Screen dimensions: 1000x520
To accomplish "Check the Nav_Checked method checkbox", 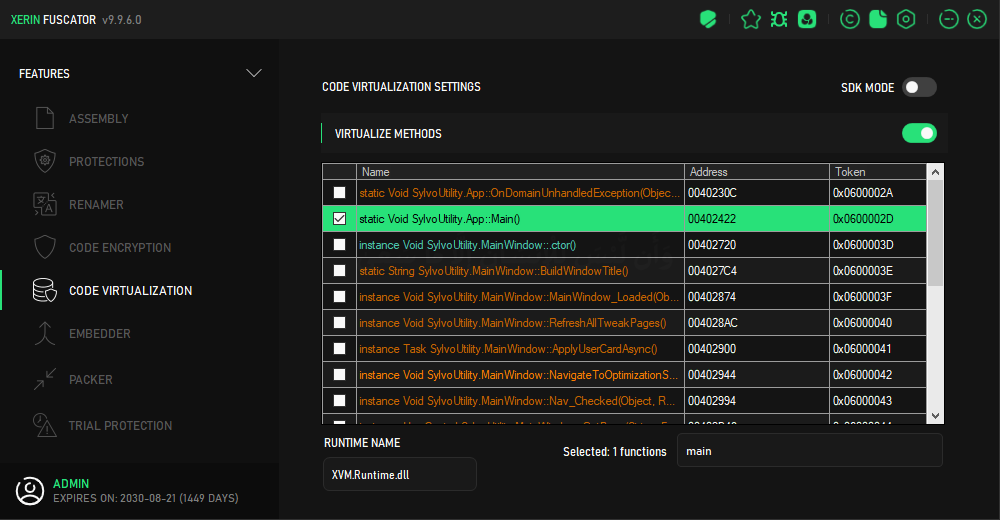I will click(x=339, y=401).
